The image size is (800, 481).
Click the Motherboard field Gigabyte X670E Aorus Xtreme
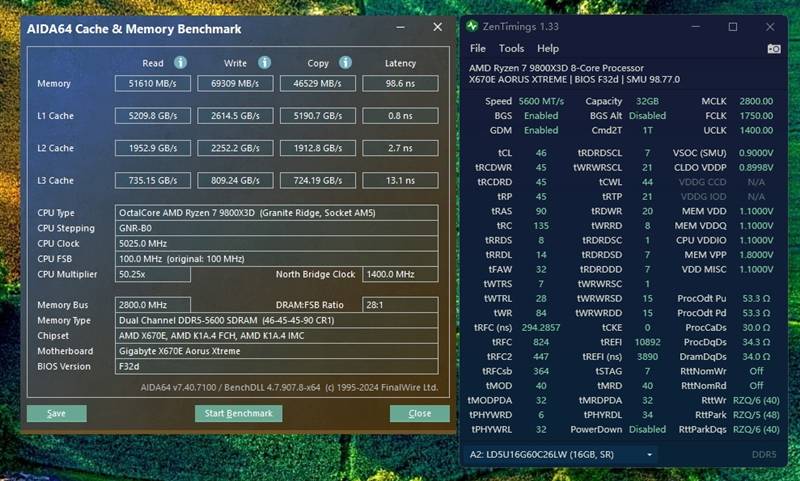(277, 351)
